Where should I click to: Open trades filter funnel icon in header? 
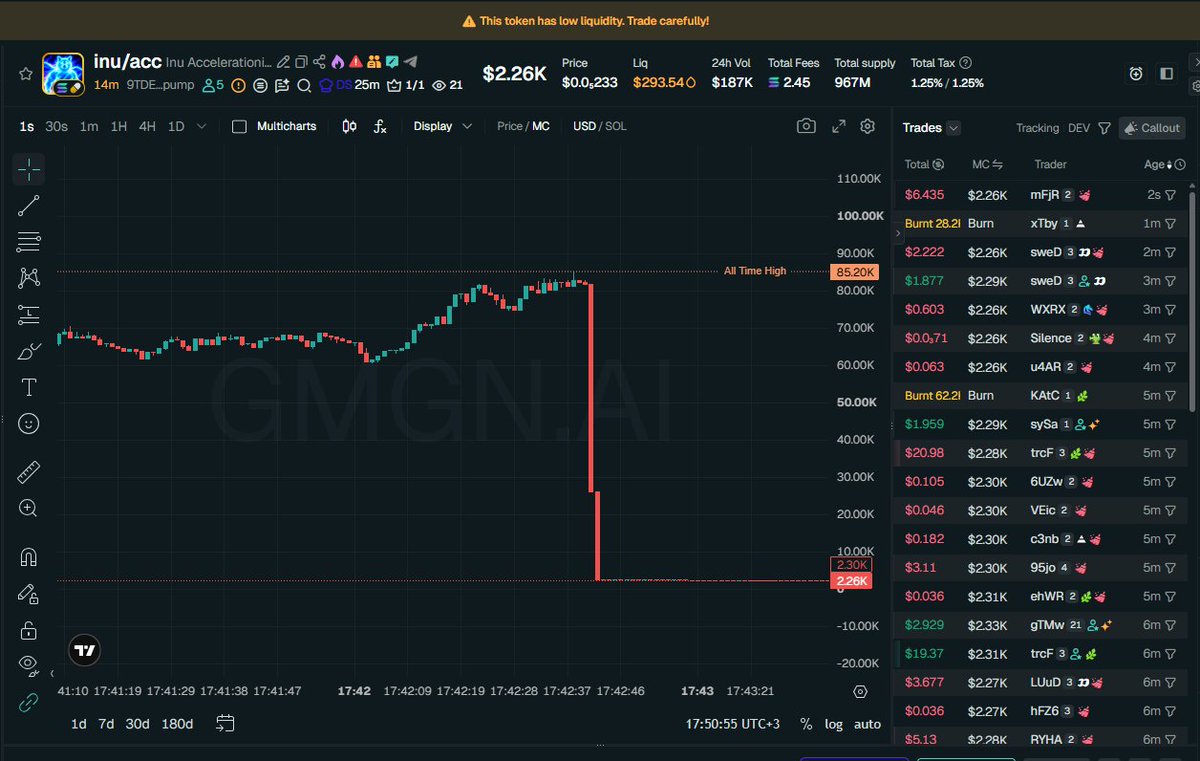1104,128
